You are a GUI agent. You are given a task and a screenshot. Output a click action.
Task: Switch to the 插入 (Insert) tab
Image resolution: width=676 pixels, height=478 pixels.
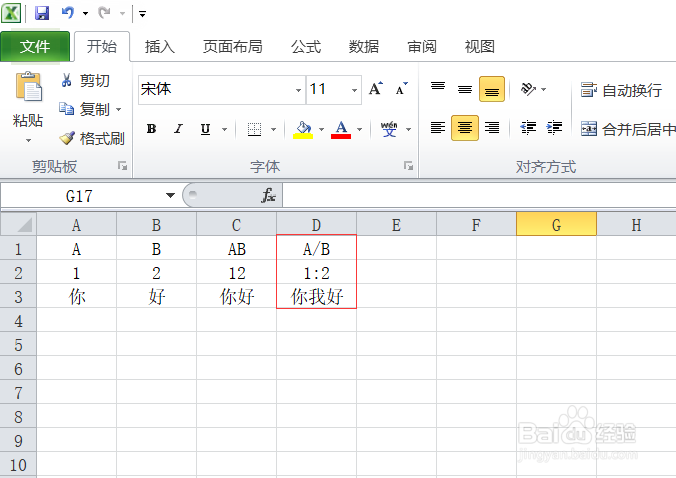tap(160, 46)
